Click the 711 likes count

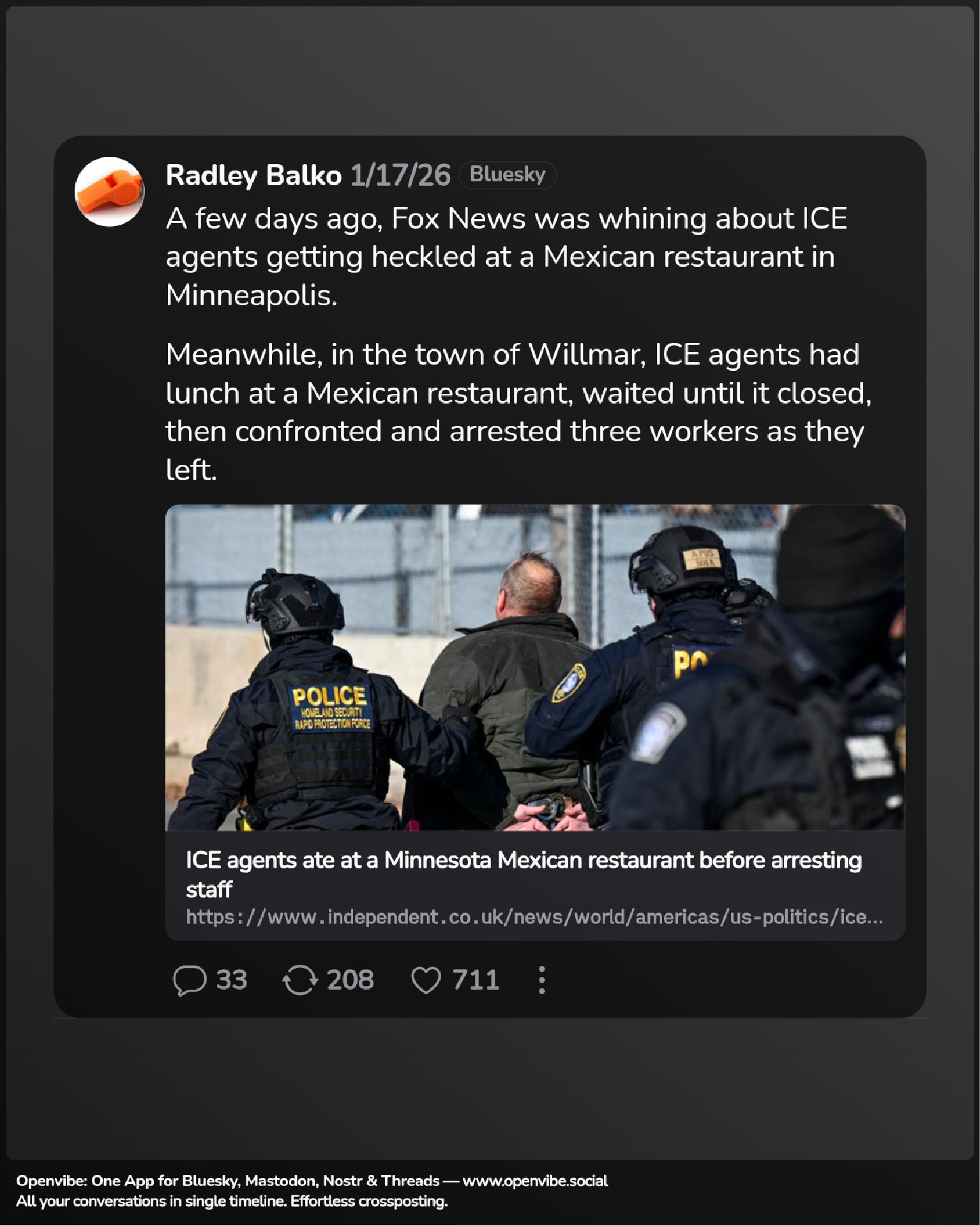coord(476,980)
